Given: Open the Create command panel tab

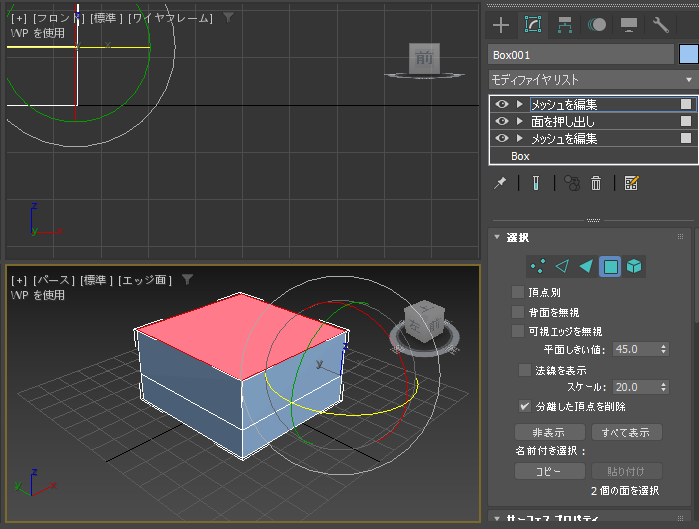Looking at the screenshot, I should tap(501, 25).
